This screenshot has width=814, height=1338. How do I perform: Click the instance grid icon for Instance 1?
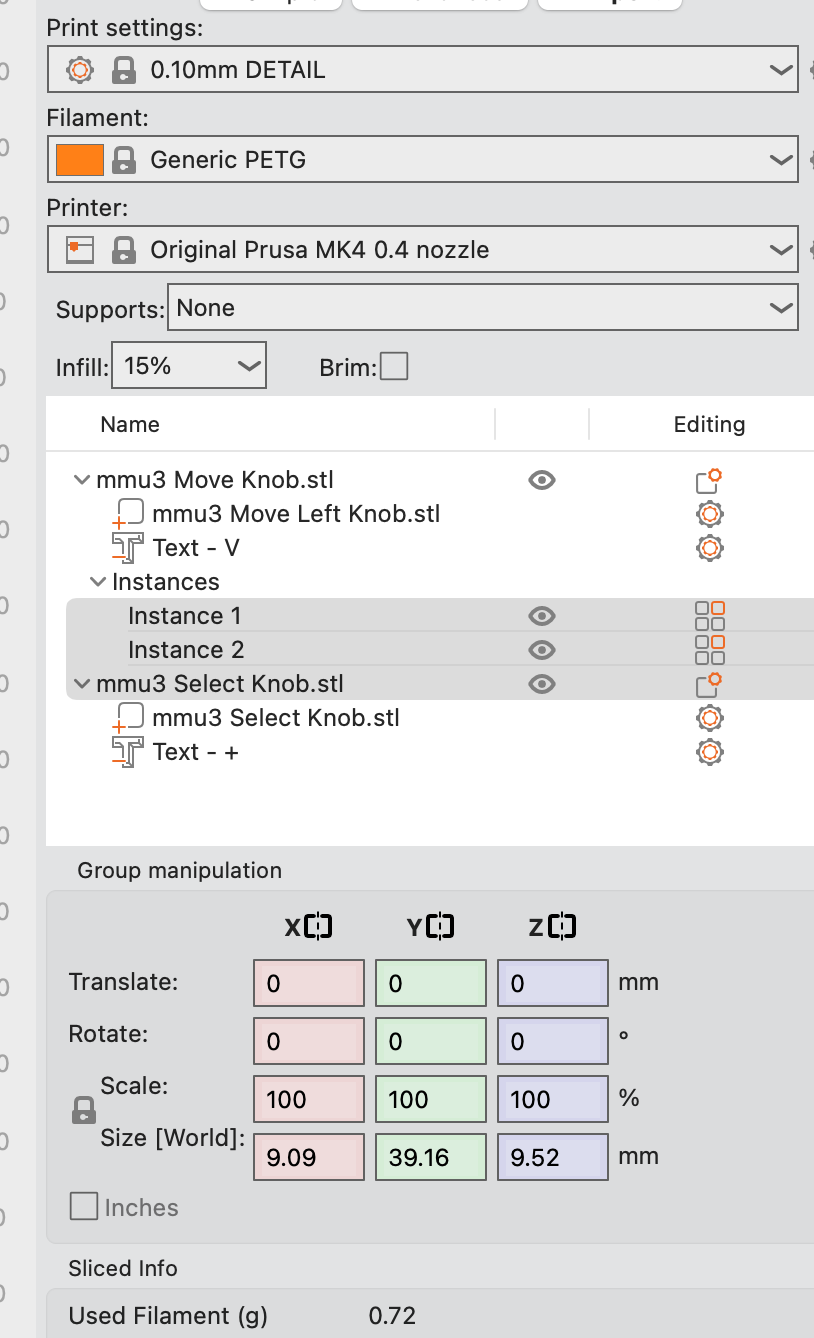(x=709, y=616)
